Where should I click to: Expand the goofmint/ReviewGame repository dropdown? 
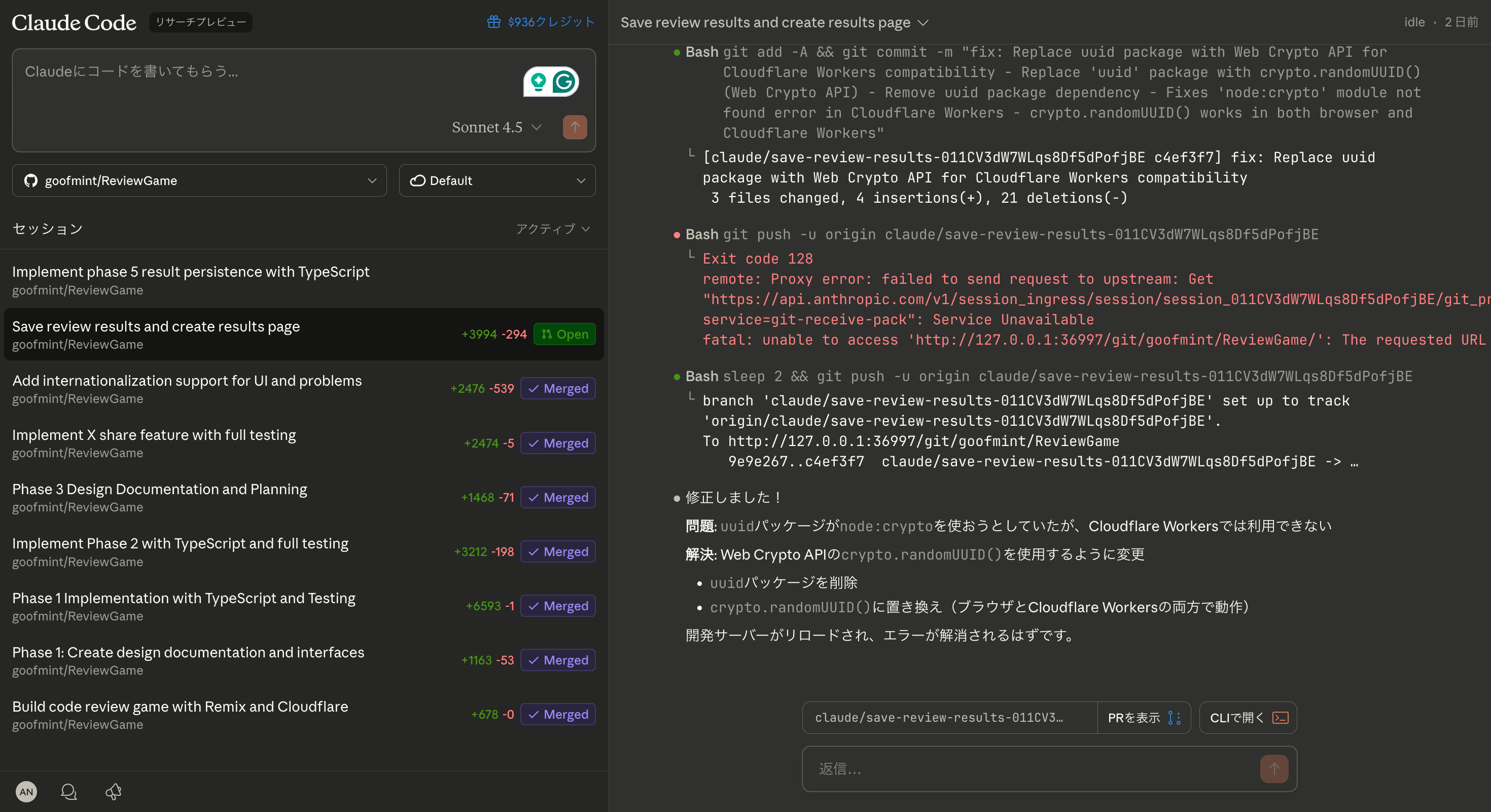pyautogui.click(x=199, y=180)
